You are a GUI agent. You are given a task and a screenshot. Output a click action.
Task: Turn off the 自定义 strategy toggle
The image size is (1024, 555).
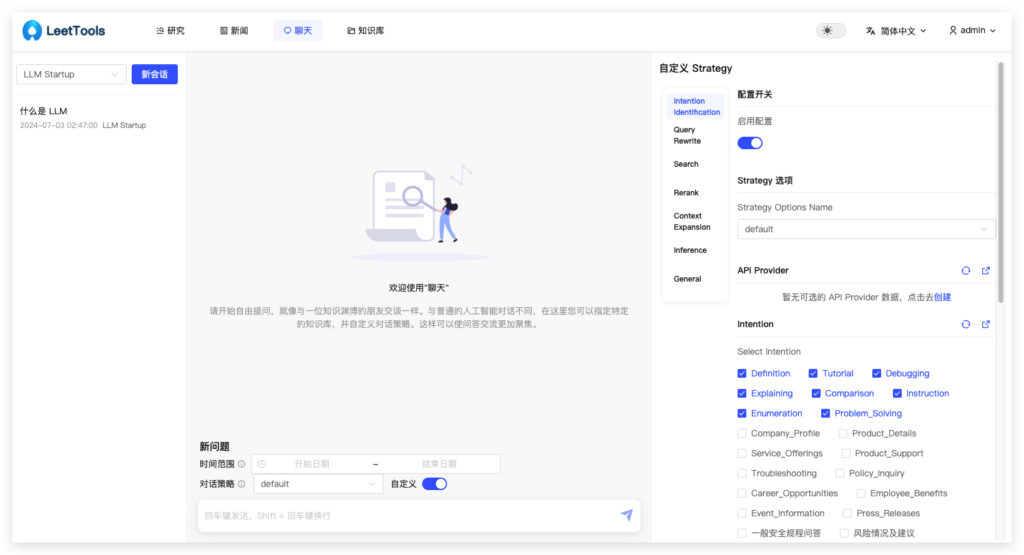[434, 484]
